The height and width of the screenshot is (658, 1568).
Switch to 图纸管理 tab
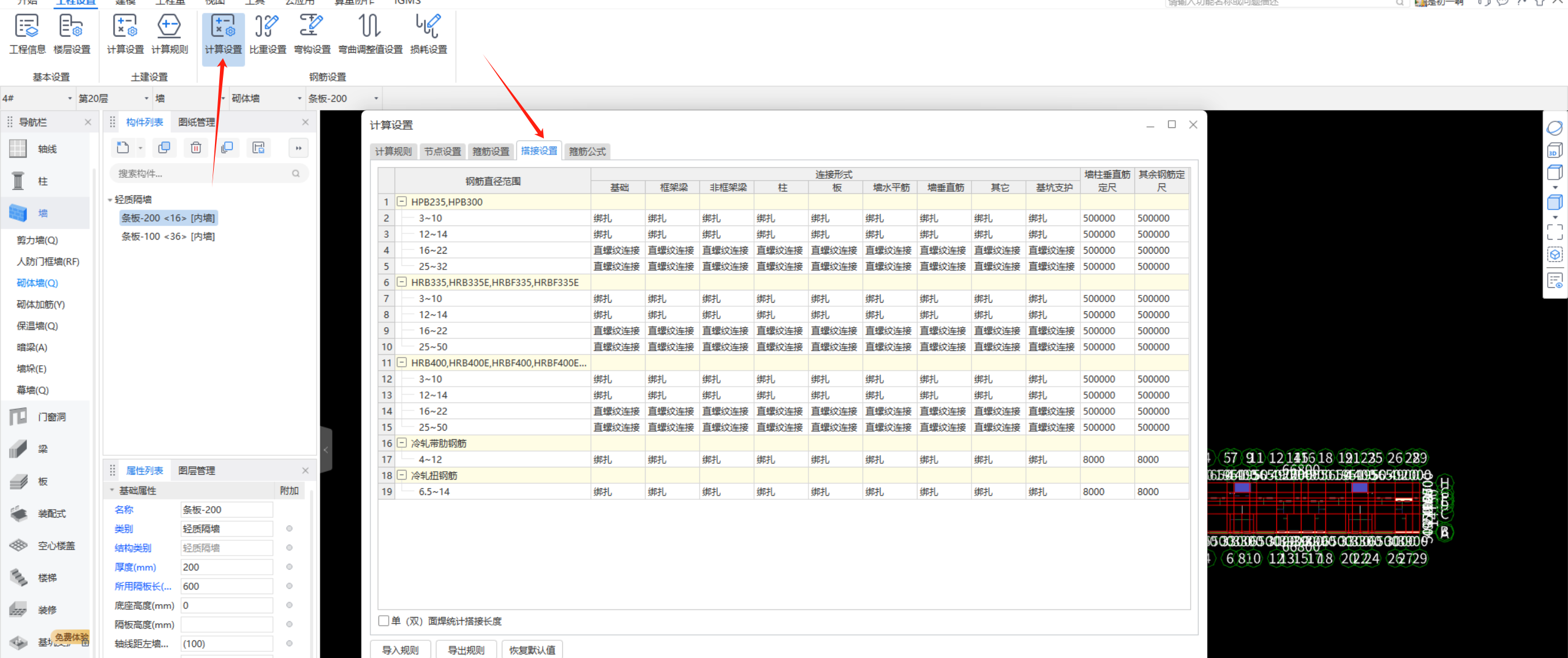point(197,123)
